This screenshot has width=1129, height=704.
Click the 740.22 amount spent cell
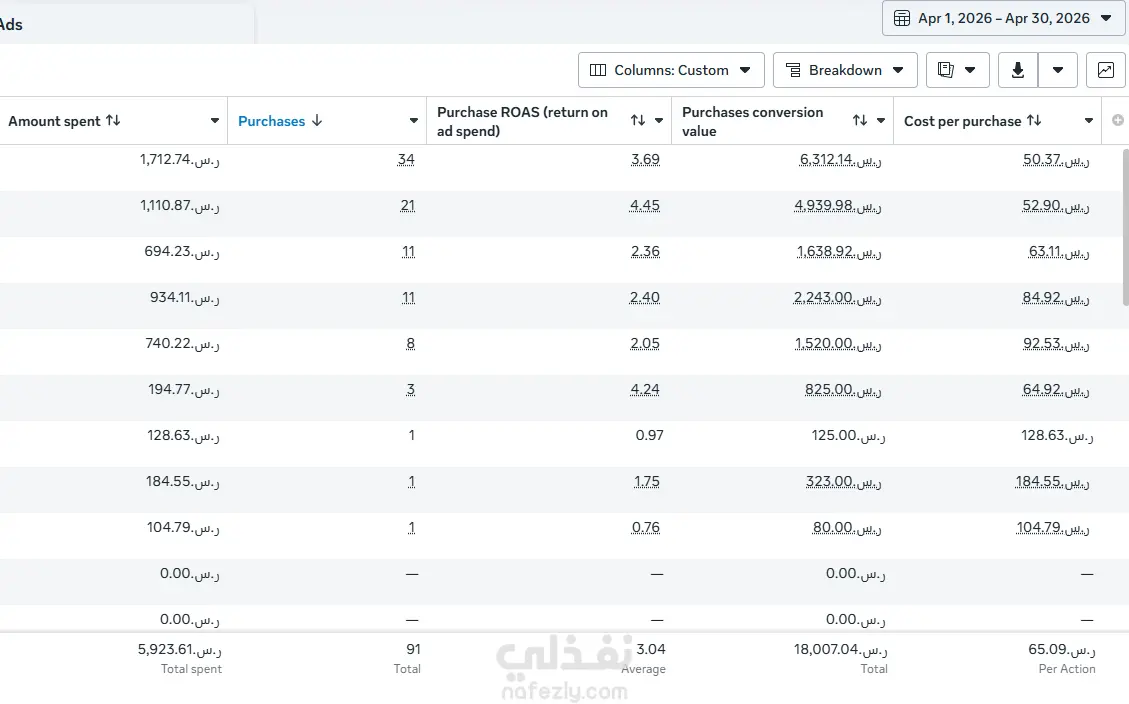click(x=182, y=343)
